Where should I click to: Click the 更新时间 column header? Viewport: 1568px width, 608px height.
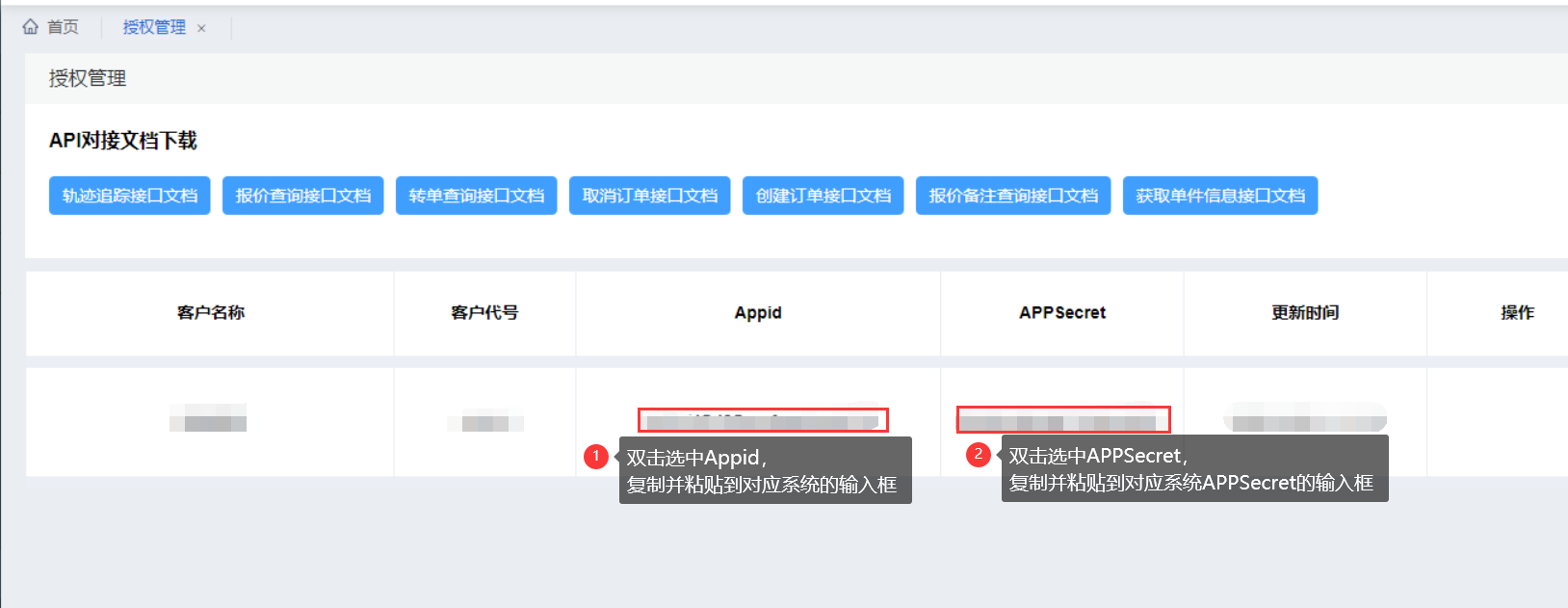1305,312
